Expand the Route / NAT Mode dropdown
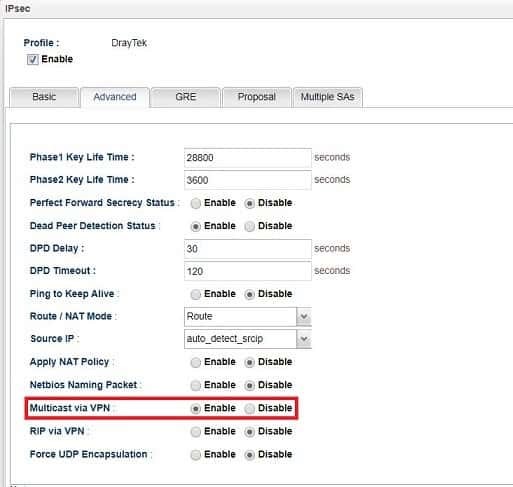 (304, 316)
